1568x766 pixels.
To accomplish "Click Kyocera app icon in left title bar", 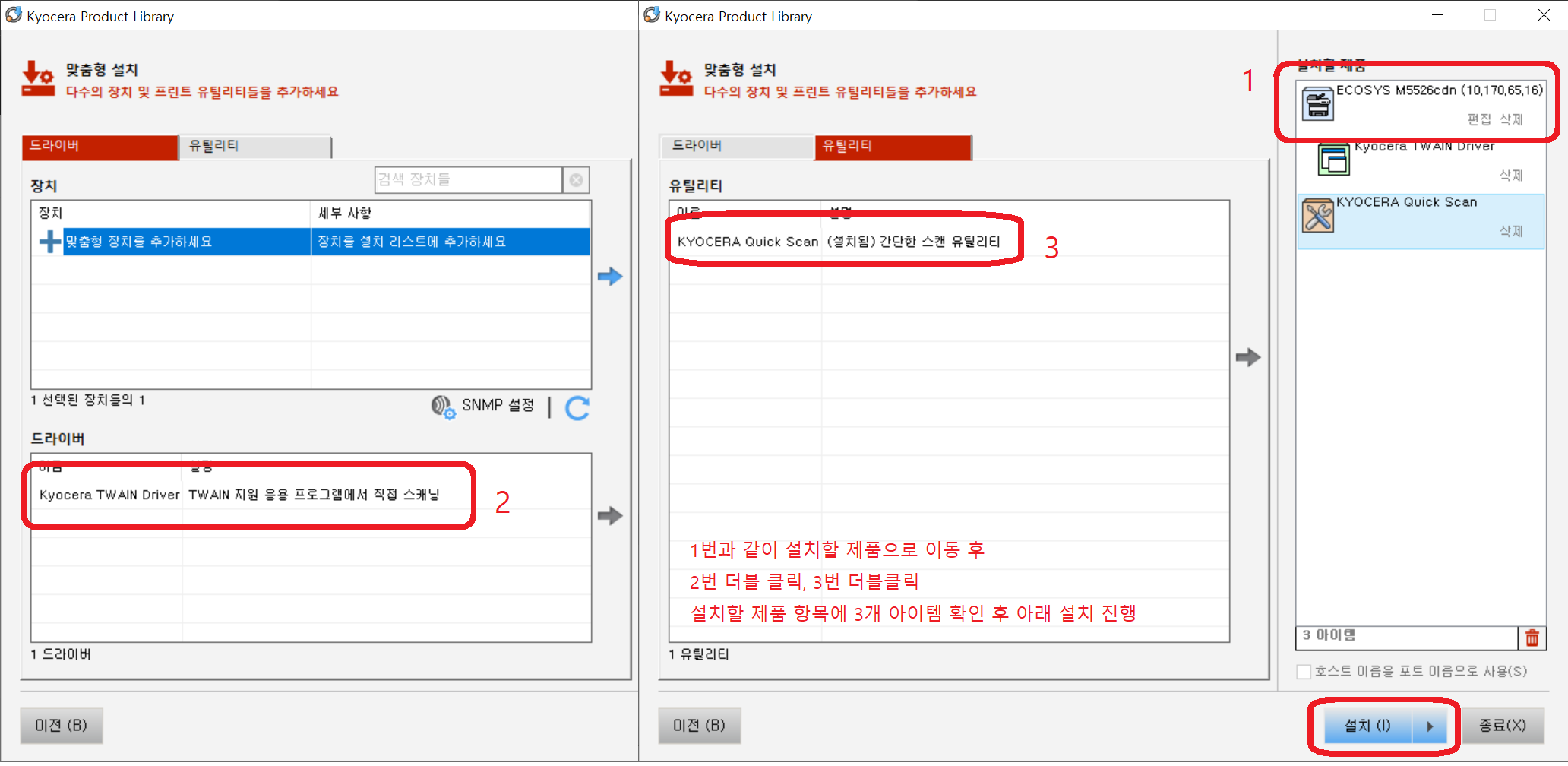I will [x=14, y=15].
